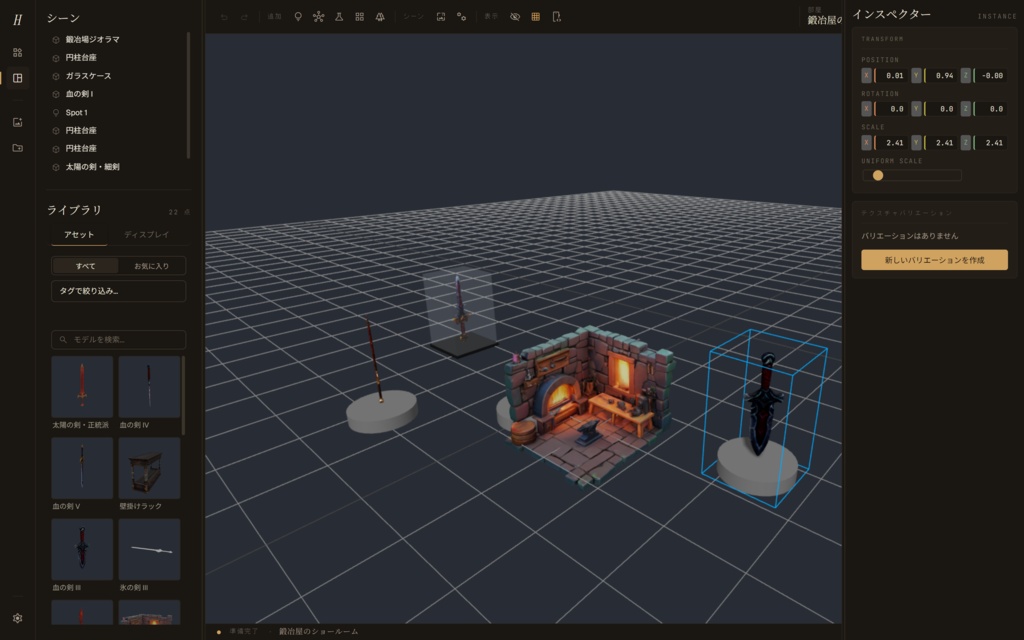This screenshot has height=640, width=1024.
Task: Click Scale X value 2.41
Action: click(x=891, y=143)
